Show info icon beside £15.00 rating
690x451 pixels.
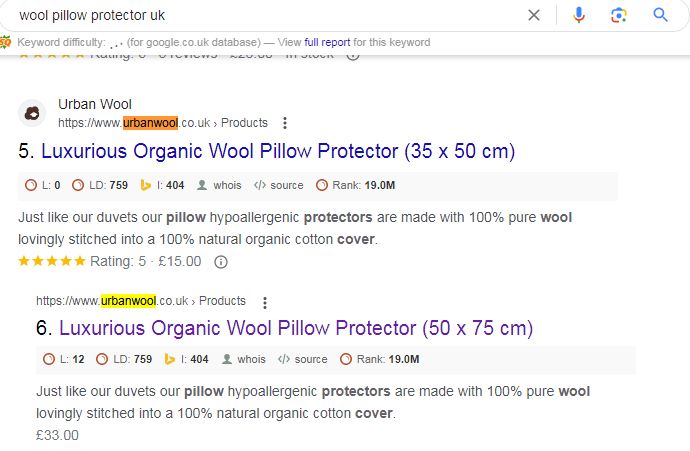(220, 262)
